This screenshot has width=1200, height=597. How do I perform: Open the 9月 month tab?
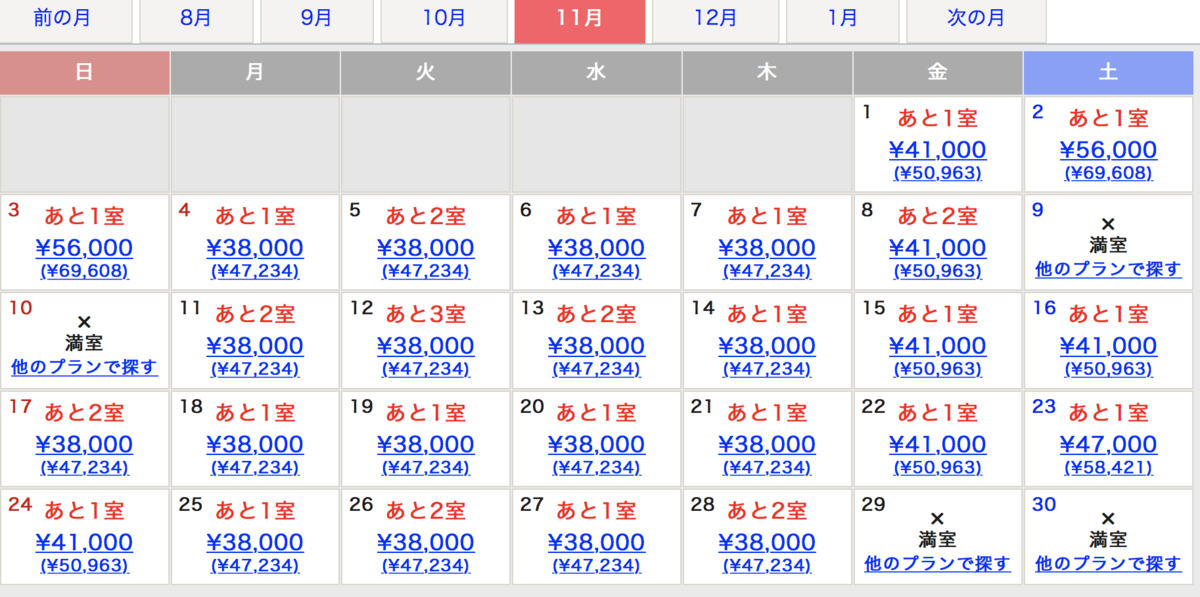[316, 18]
